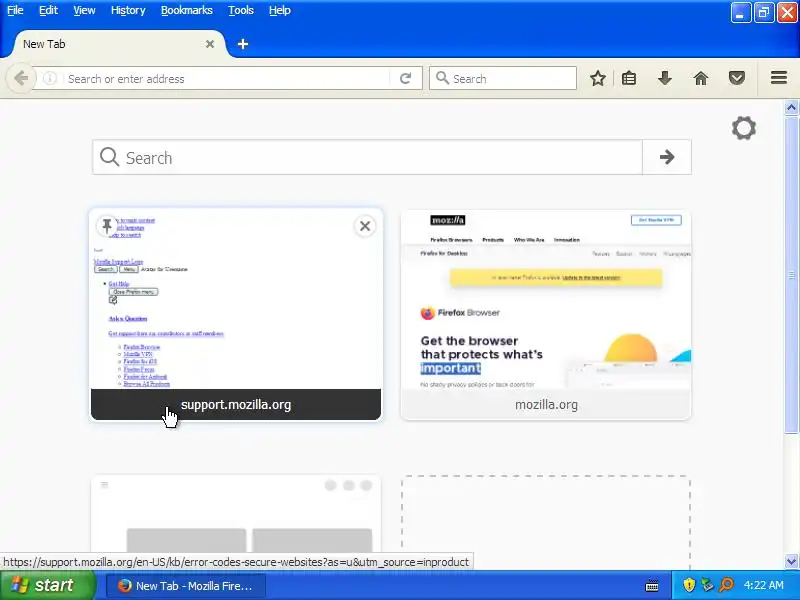Open new tab page settings gear
Viewport: 800px width, 600px height.
pyautogui.click(x=743, y=128)
